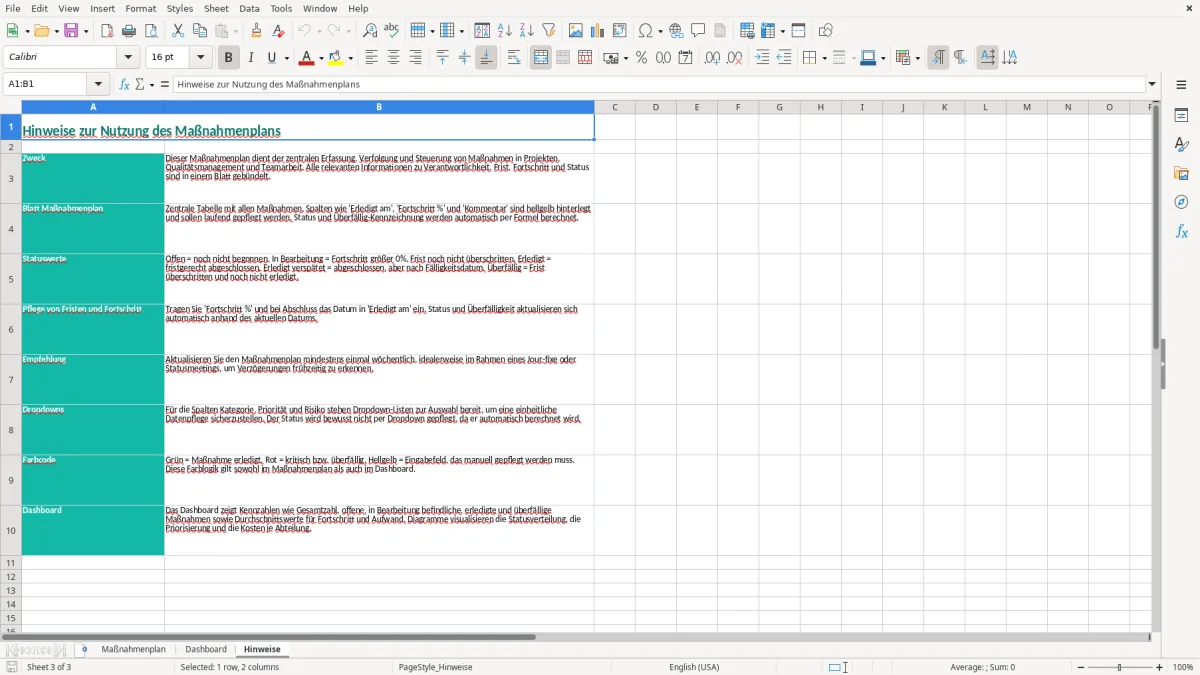Click the Cut scissors icon
Image resolution: width=1200 pixels, height=675 pixels.
click(178, 31)
